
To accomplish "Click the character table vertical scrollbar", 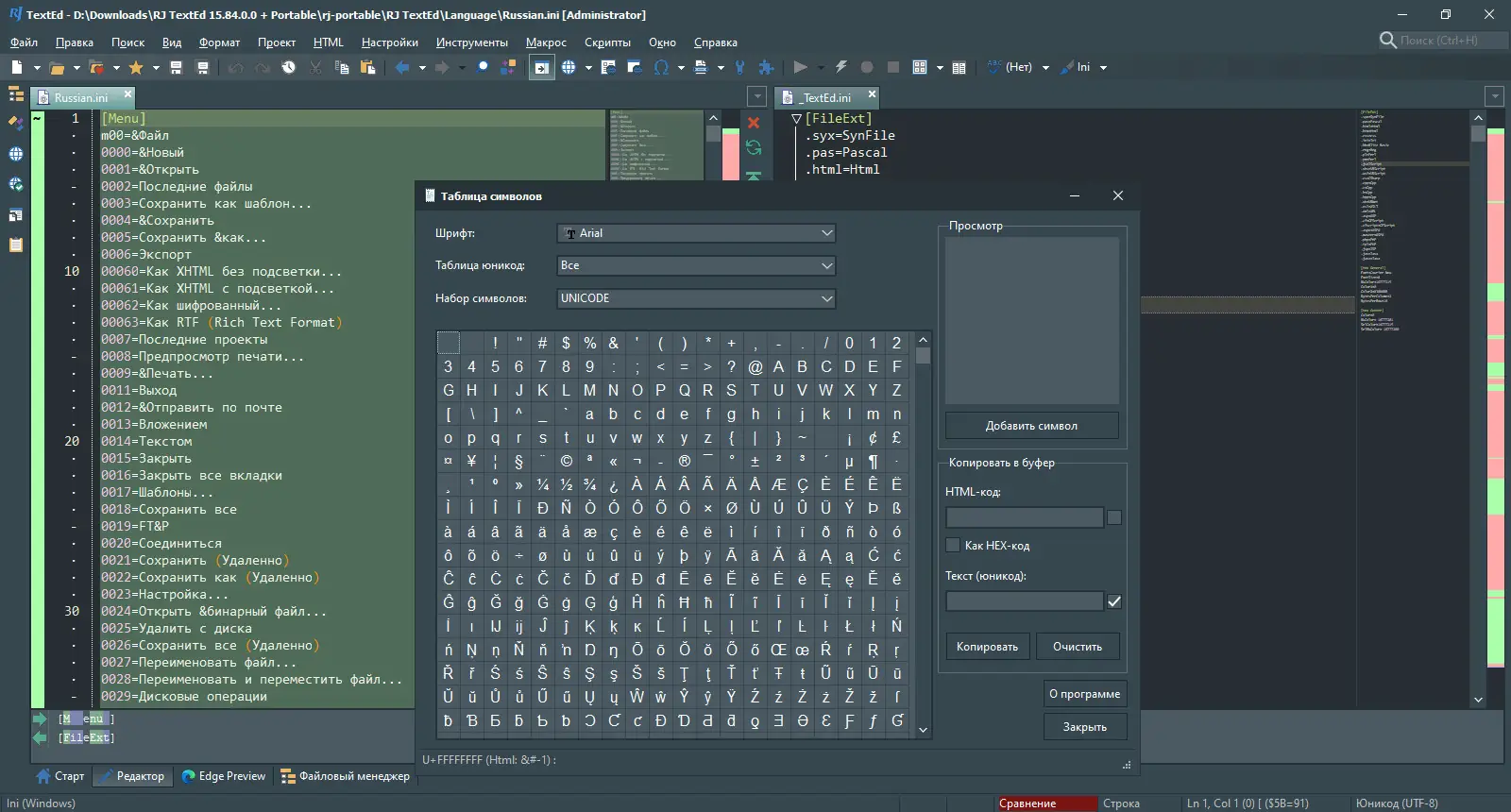I will click(923, 534).
